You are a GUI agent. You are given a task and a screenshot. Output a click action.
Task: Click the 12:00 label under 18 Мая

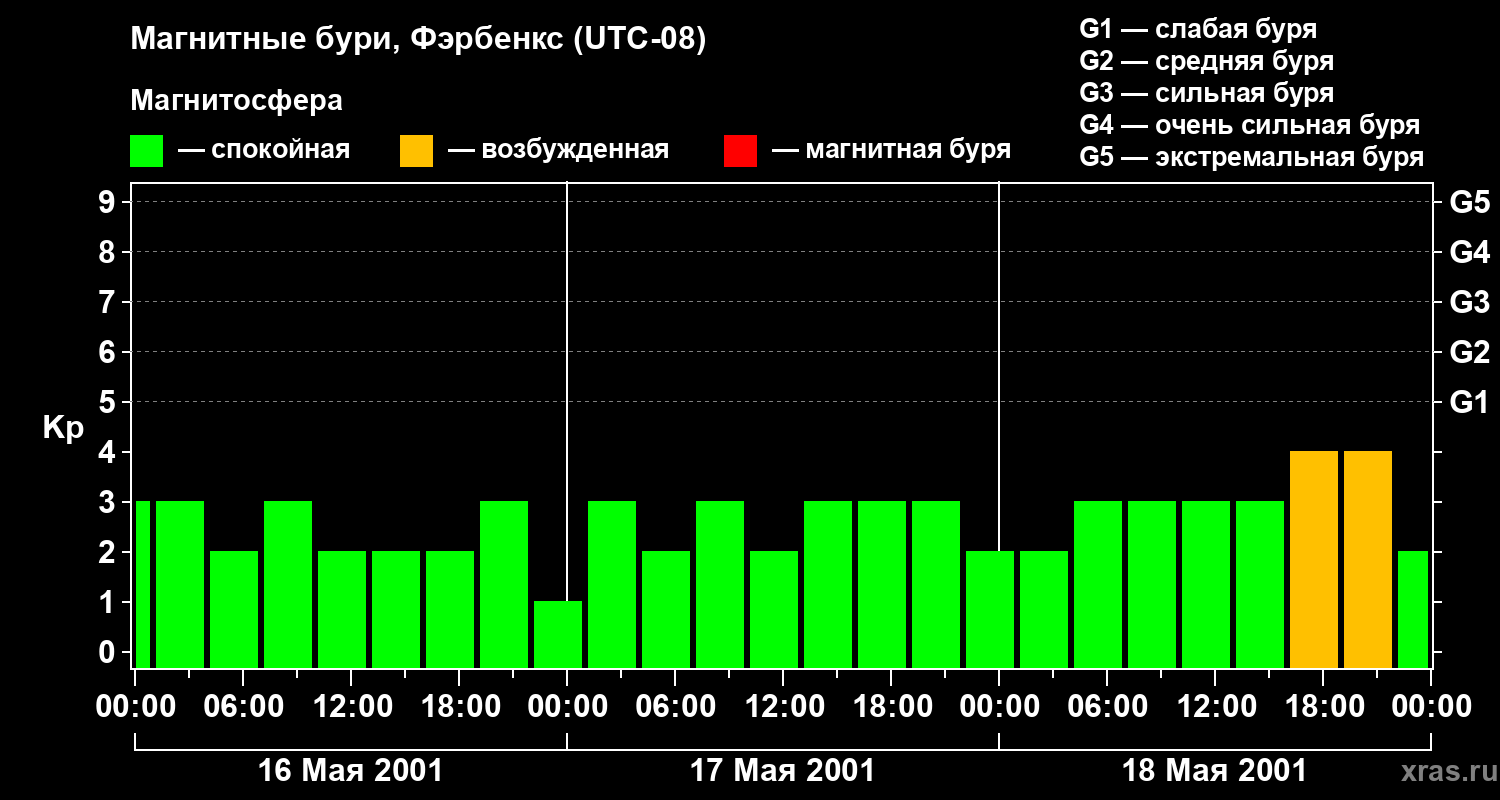[x=1215, y=707]
